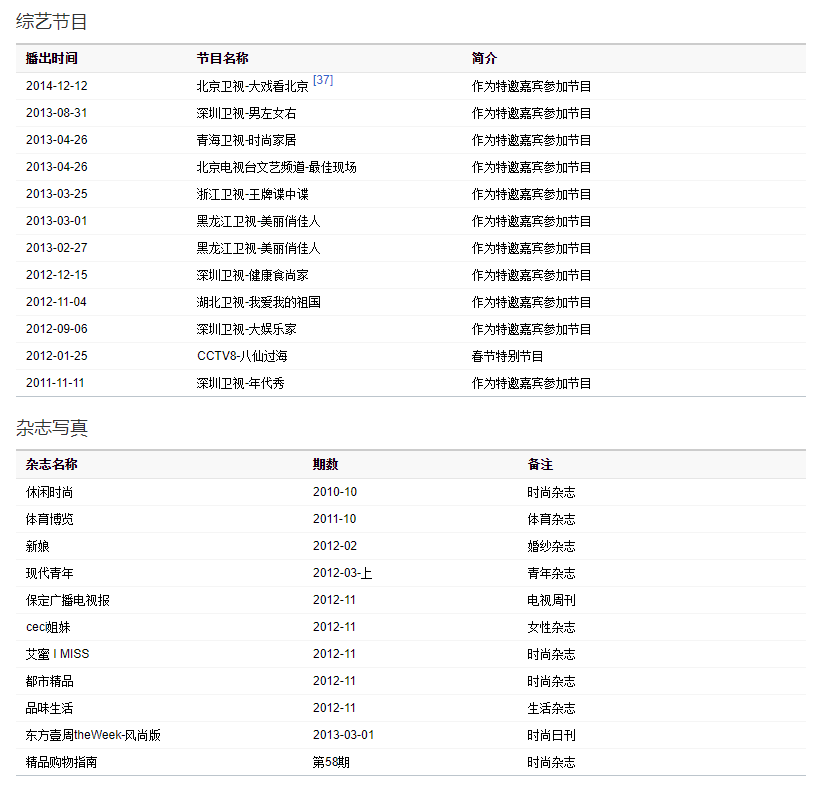Screen dimensions: 829x798
Task: Click the 杂志名称 column header
Action: click(x=52, y=465)
